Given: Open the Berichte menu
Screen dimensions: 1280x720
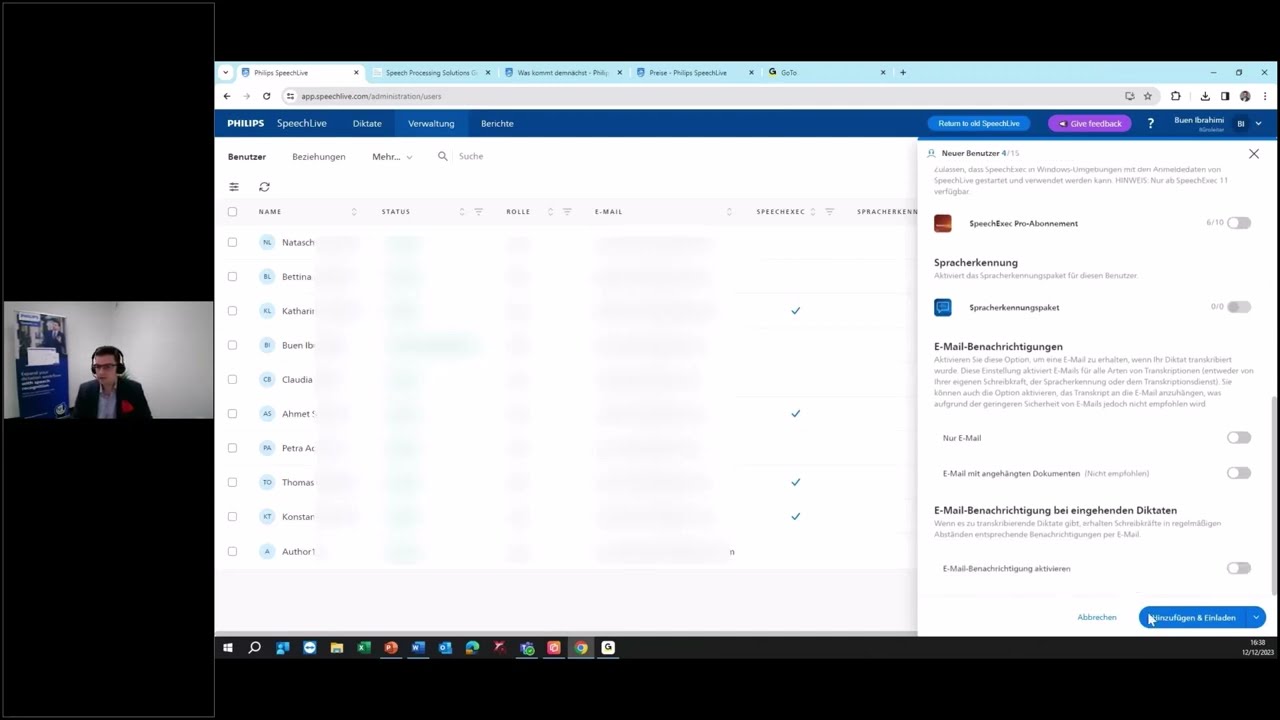Looking at the screenshot, I should pyautogui.click(x=497, y=123).
